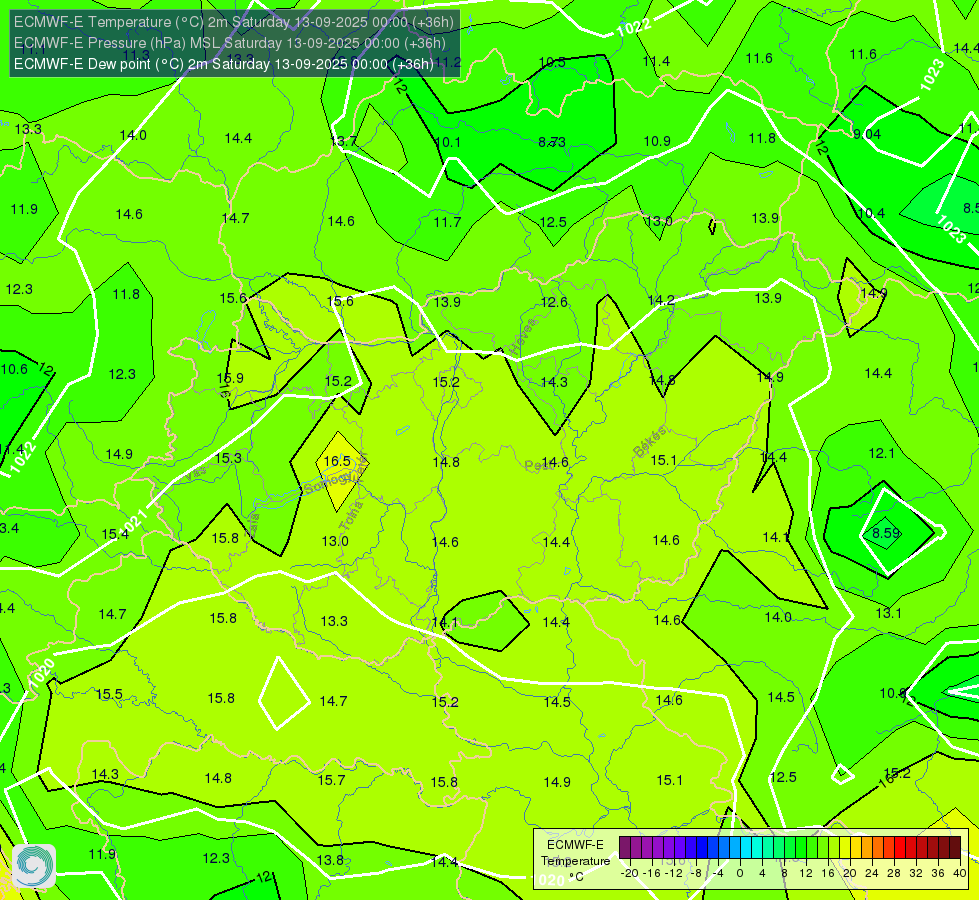This screenshot has height=900, width=979.
Task: Click the 13.7 temperature value
Action: click(343, 141)
